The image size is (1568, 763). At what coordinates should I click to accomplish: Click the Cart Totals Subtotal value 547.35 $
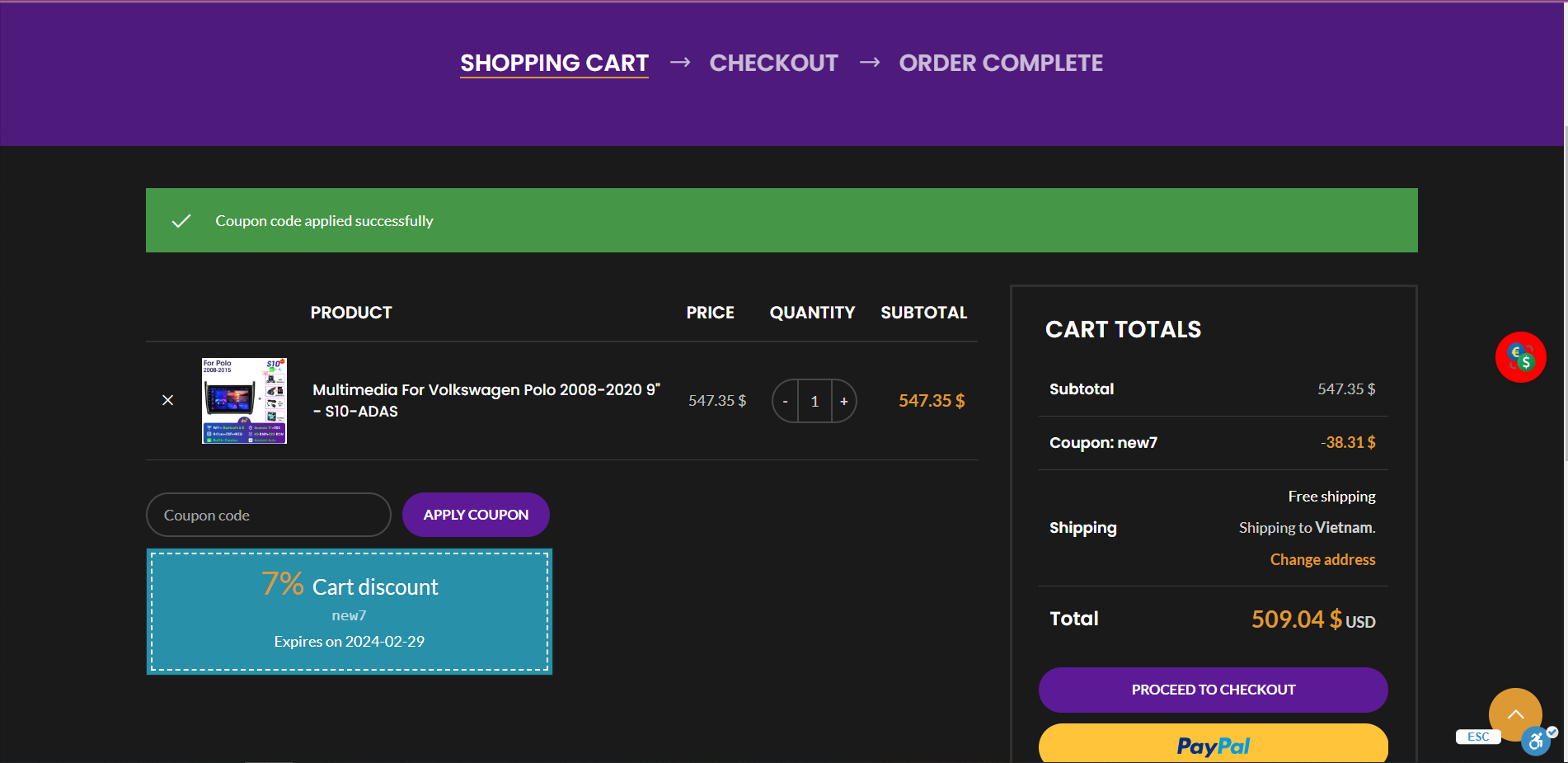point(1346,389)
